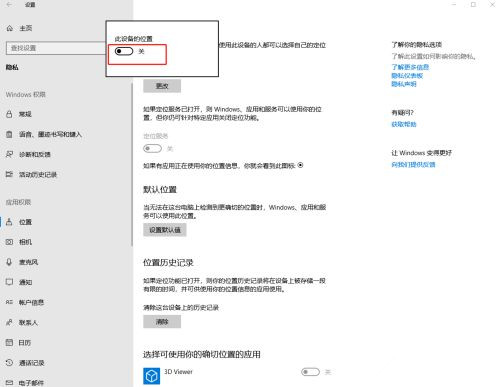
Task: Click the 清除这台设备上的历史记录 label
Action: coord(181,308)
